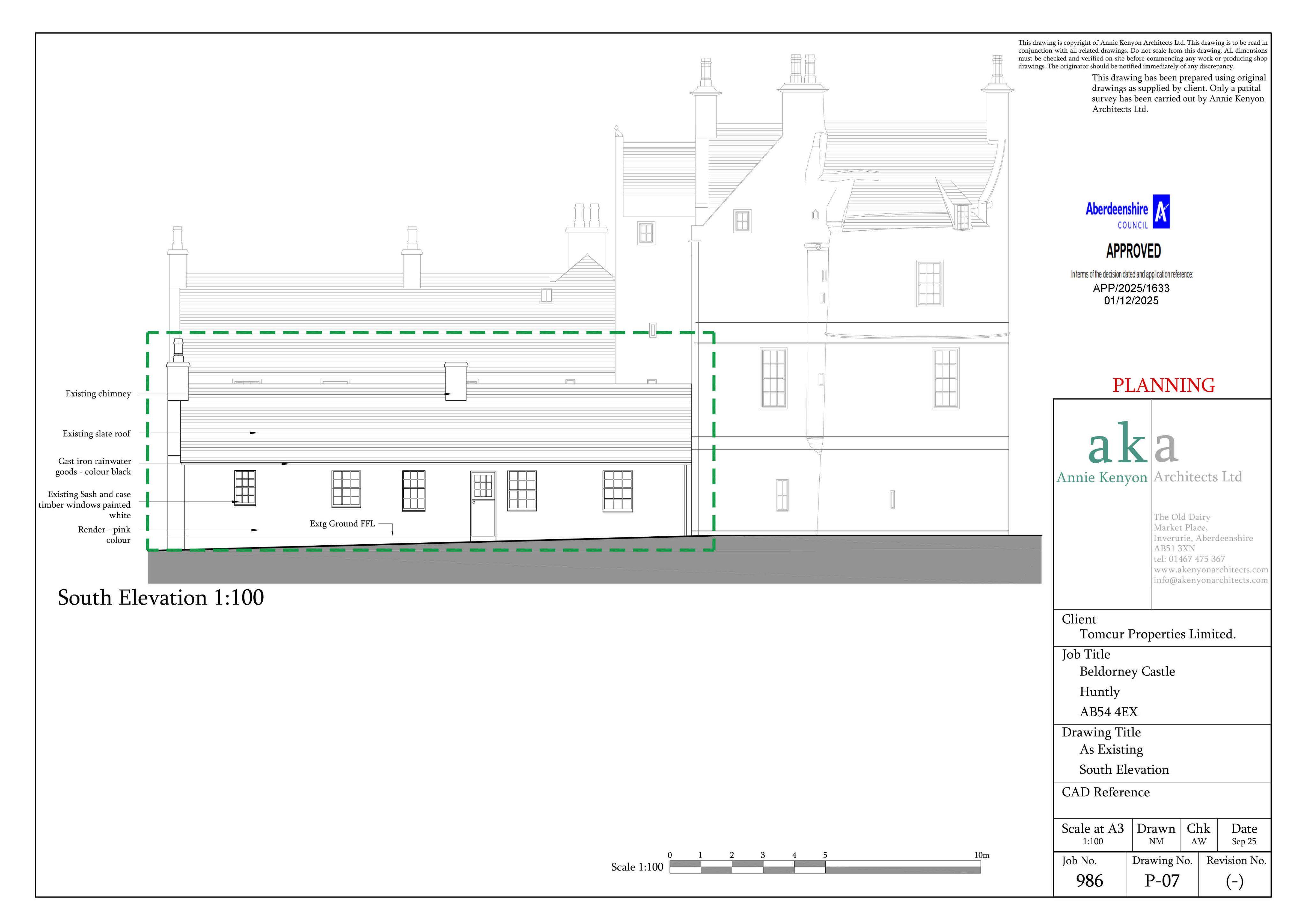This screenshot has height=924, width=1307.
Task: Click the 'Cast iron rainwater goods' annotation
Action: (x=93, y=466)
